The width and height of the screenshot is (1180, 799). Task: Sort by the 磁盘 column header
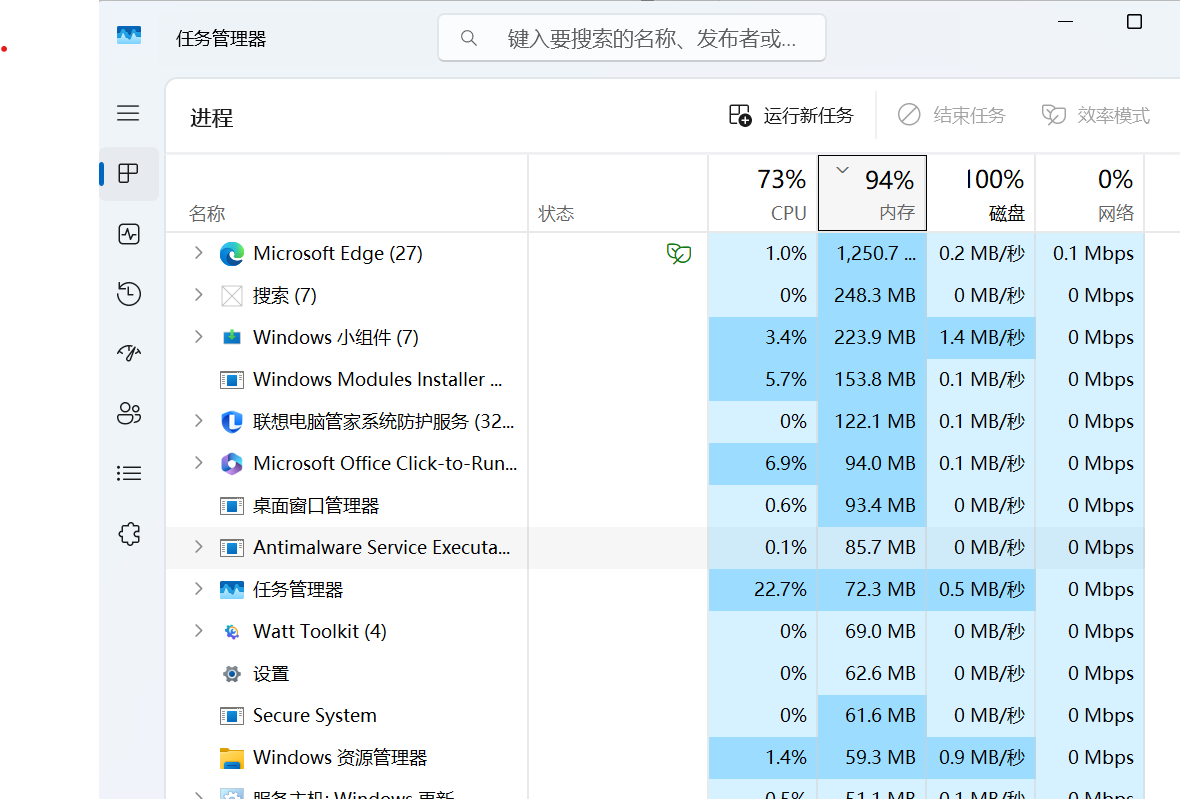(981, 194)
